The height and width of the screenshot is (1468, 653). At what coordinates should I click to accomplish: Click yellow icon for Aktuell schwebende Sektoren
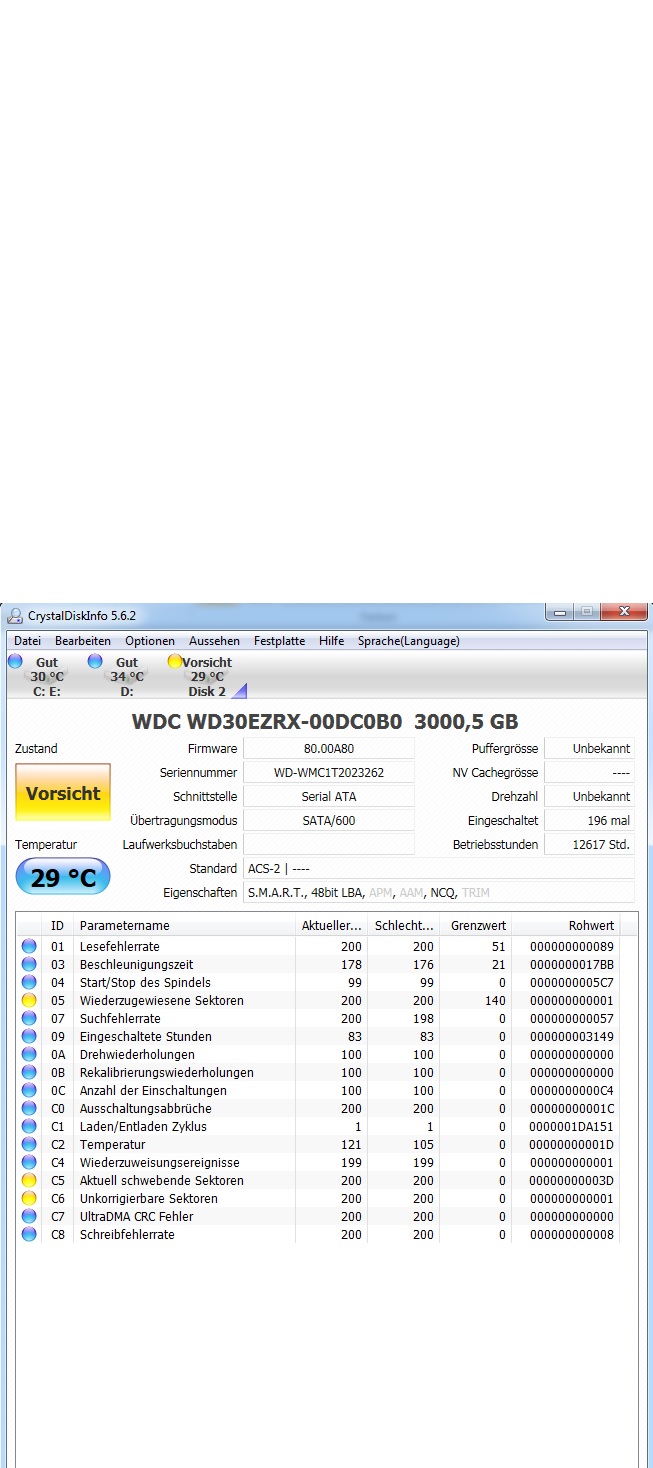[x=29, y=1180]
